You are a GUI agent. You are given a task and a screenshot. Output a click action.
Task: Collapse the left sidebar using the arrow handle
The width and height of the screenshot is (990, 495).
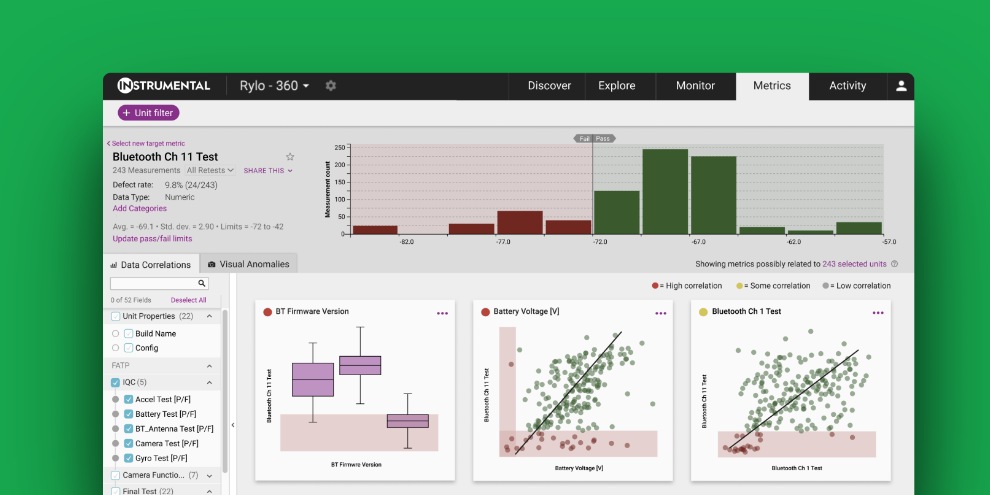pos(233,425)
